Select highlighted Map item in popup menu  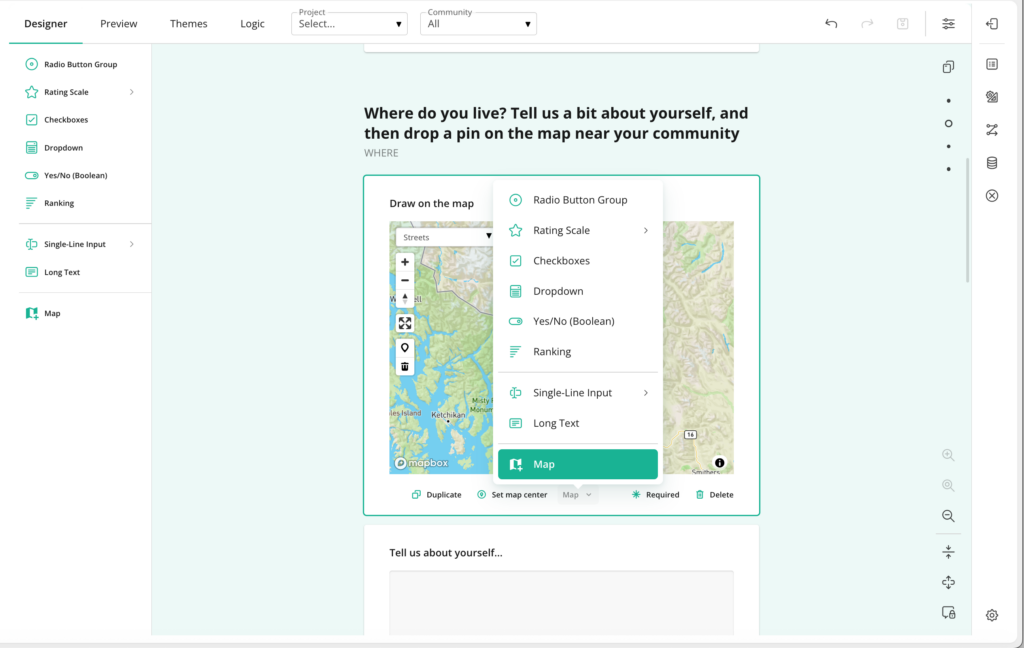[578, 464]
